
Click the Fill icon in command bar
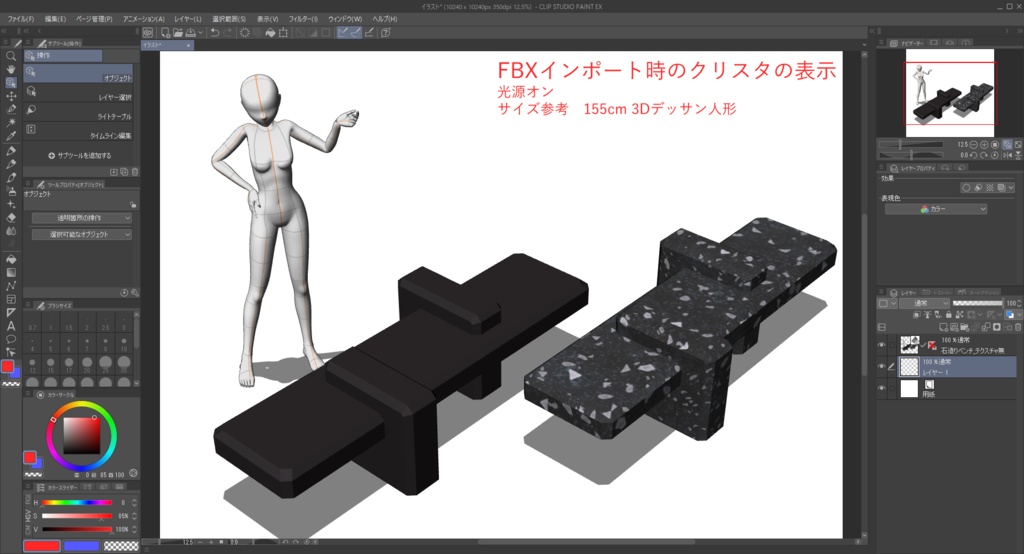270,32
